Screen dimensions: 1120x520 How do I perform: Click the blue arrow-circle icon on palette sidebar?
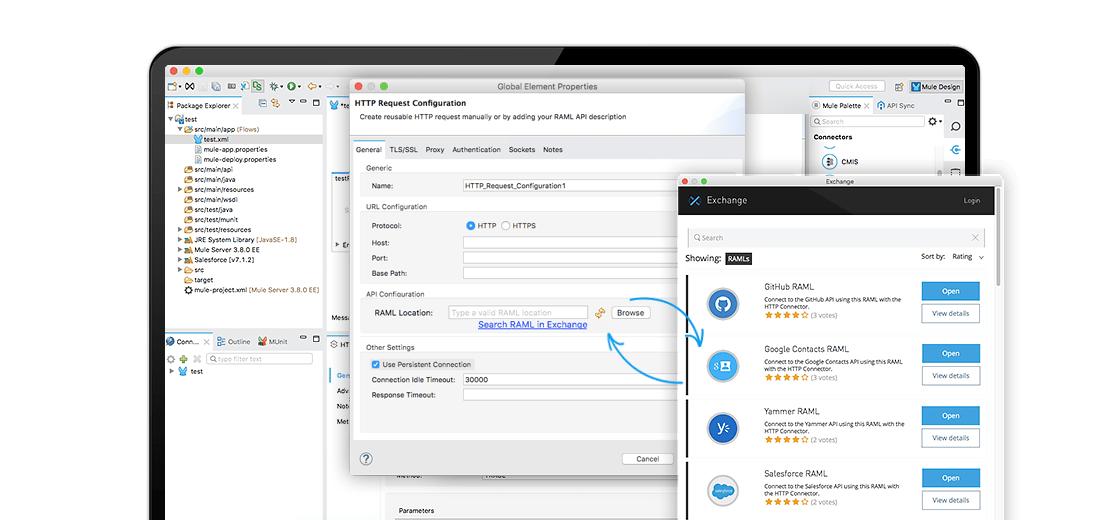click(955, 149)
